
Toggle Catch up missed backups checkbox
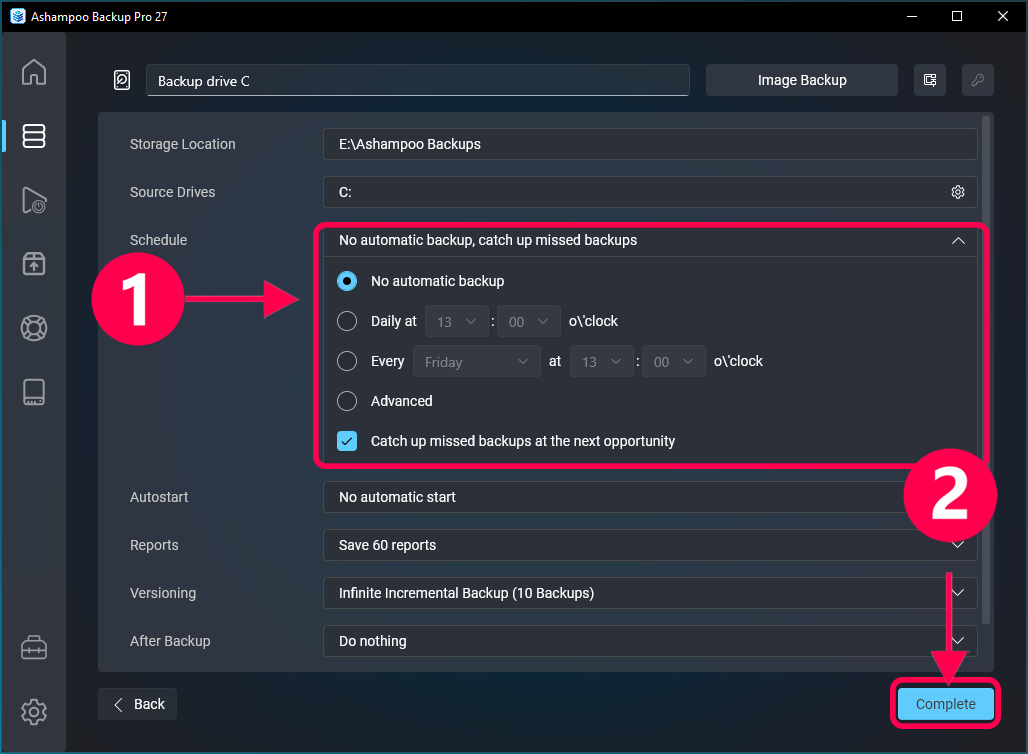click(347, 441)
